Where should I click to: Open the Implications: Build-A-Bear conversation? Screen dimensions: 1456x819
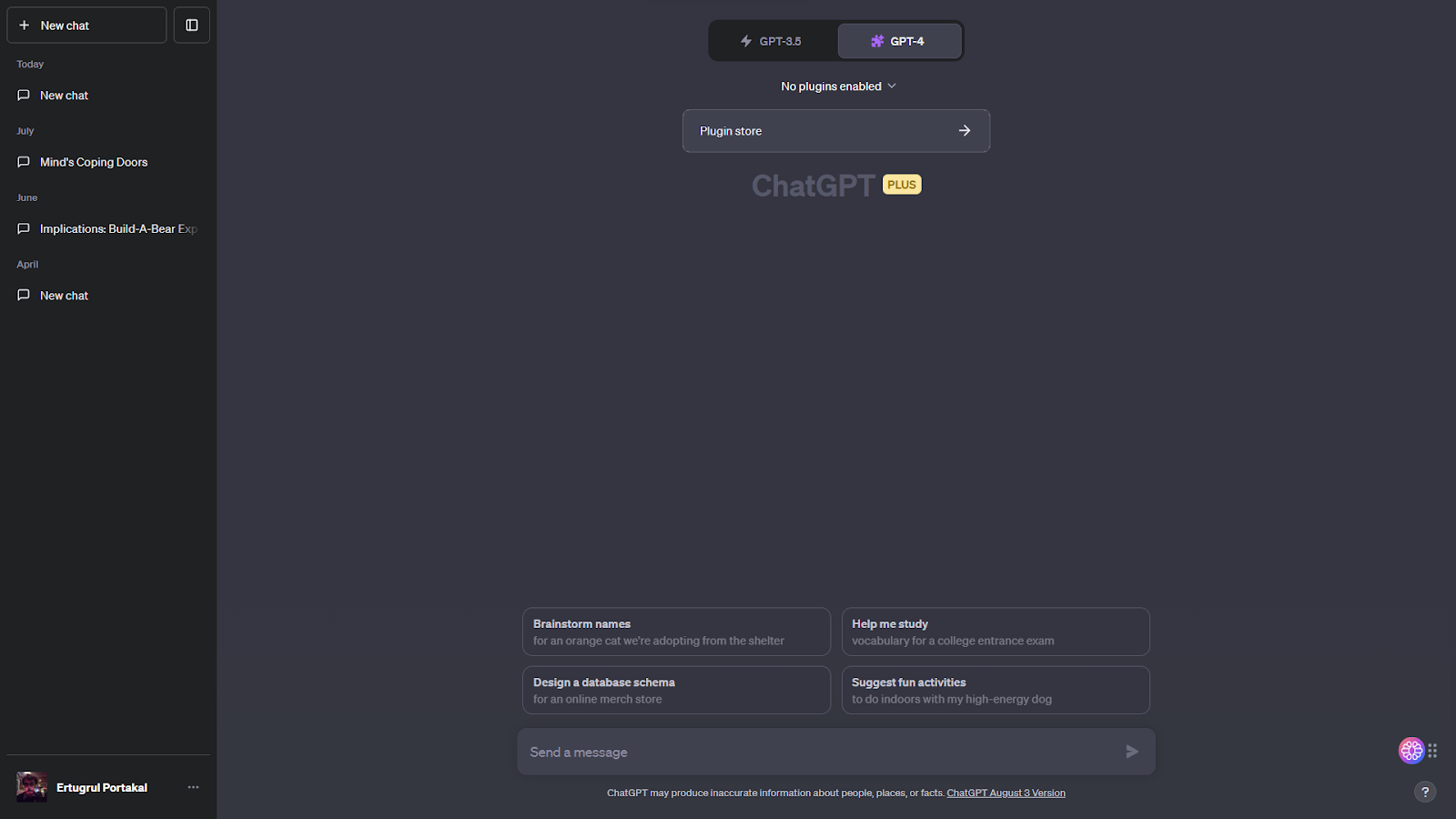(108, 228)
